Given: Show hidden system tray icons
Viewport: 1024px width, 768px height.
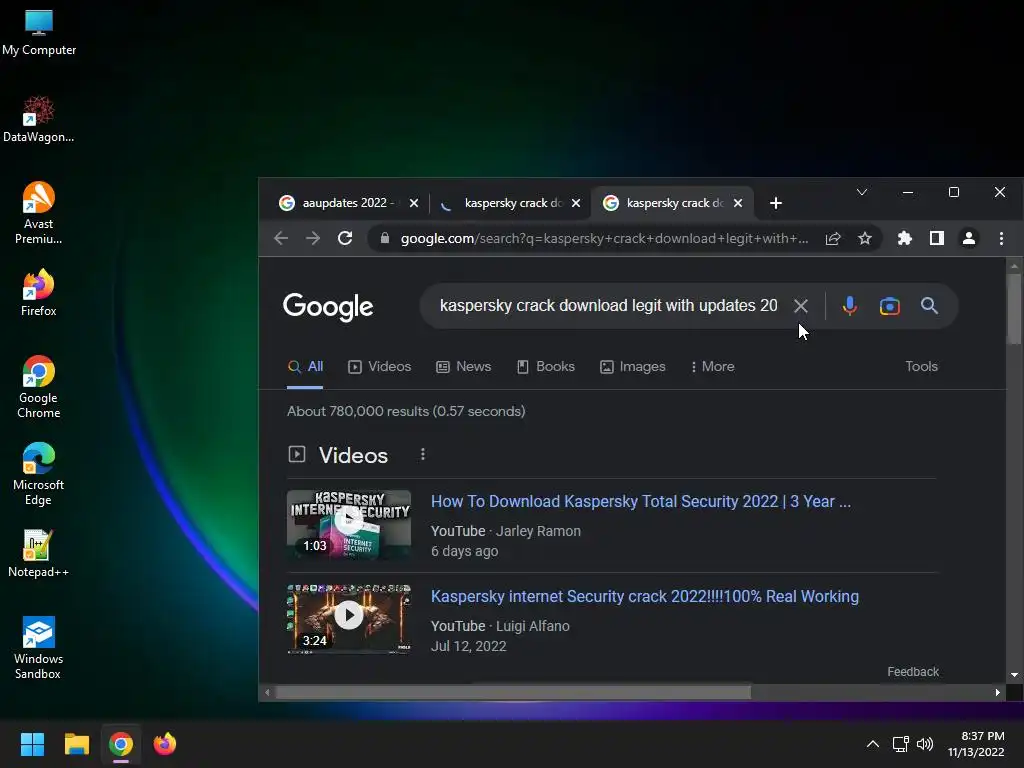Looking at the screenshot, I should pos(872,744).
